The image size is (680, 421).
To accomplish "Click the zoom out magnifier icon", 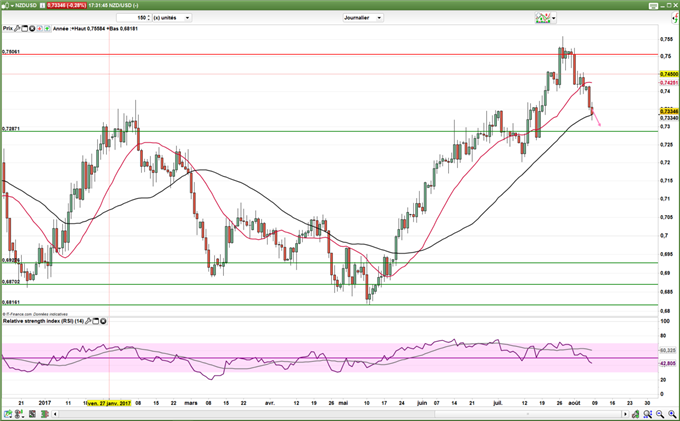I will click(660, 414).
